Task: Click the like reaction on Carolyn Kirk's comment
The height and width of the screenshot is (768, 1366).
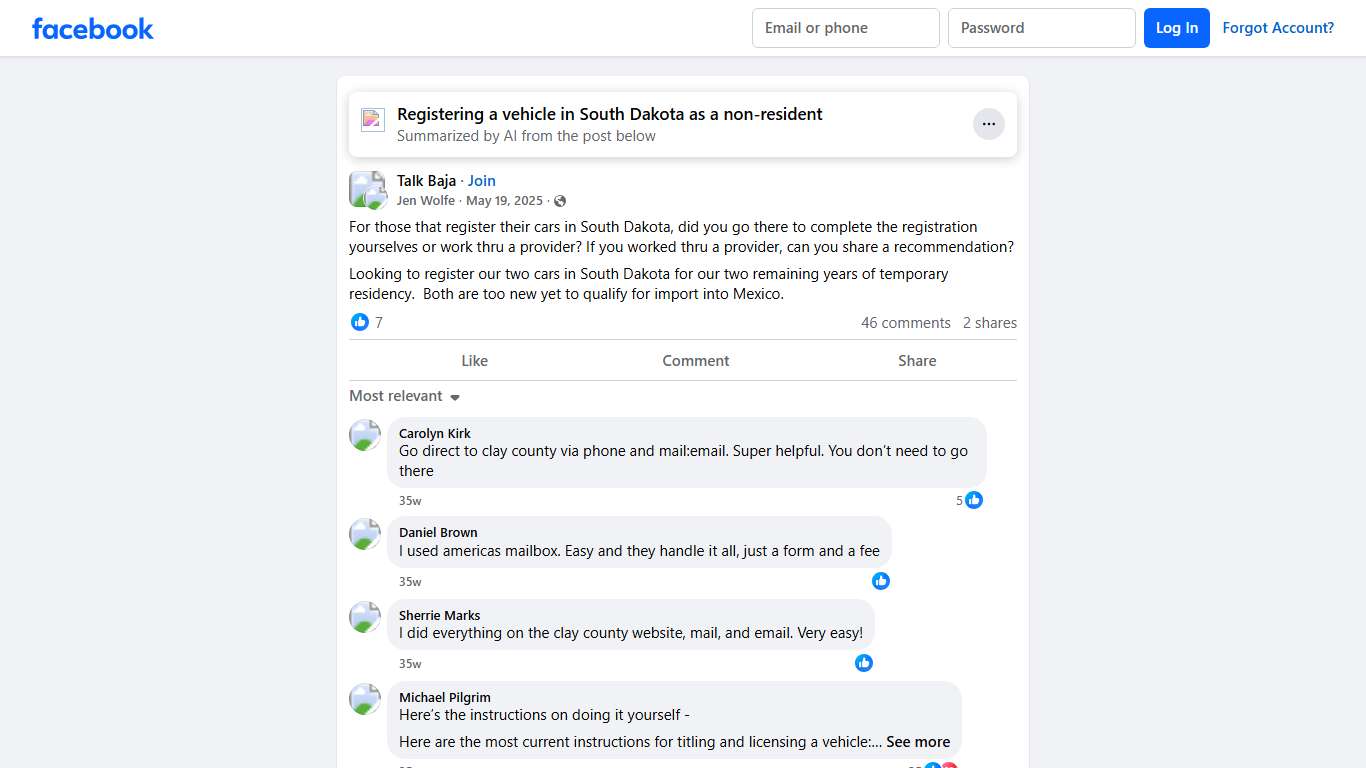Action: [974, 500]
